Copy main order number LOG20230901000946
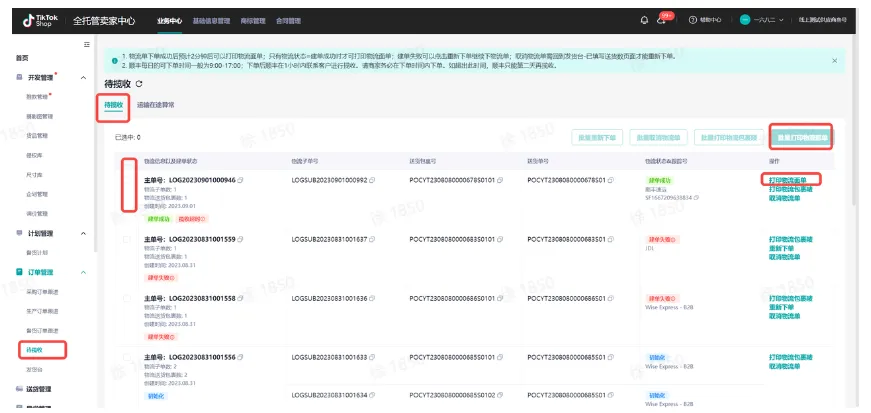Viewport: 871px width, 413px height. pos(241,180)
